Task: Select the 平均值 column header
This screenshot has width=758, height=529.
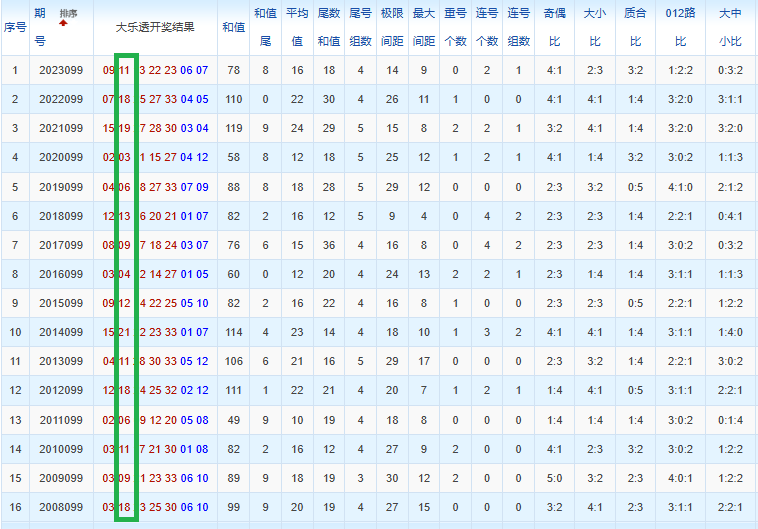Action: 297,27
